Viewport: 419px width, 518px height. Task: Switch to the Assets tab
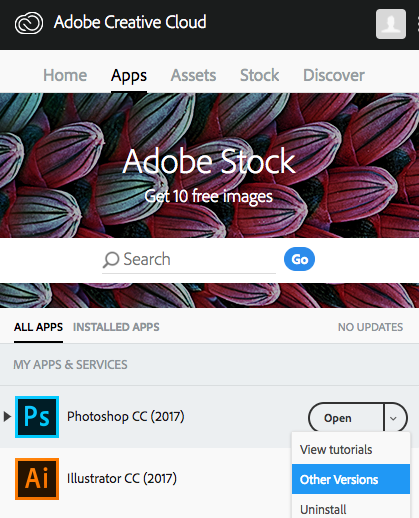click(193, 75)
